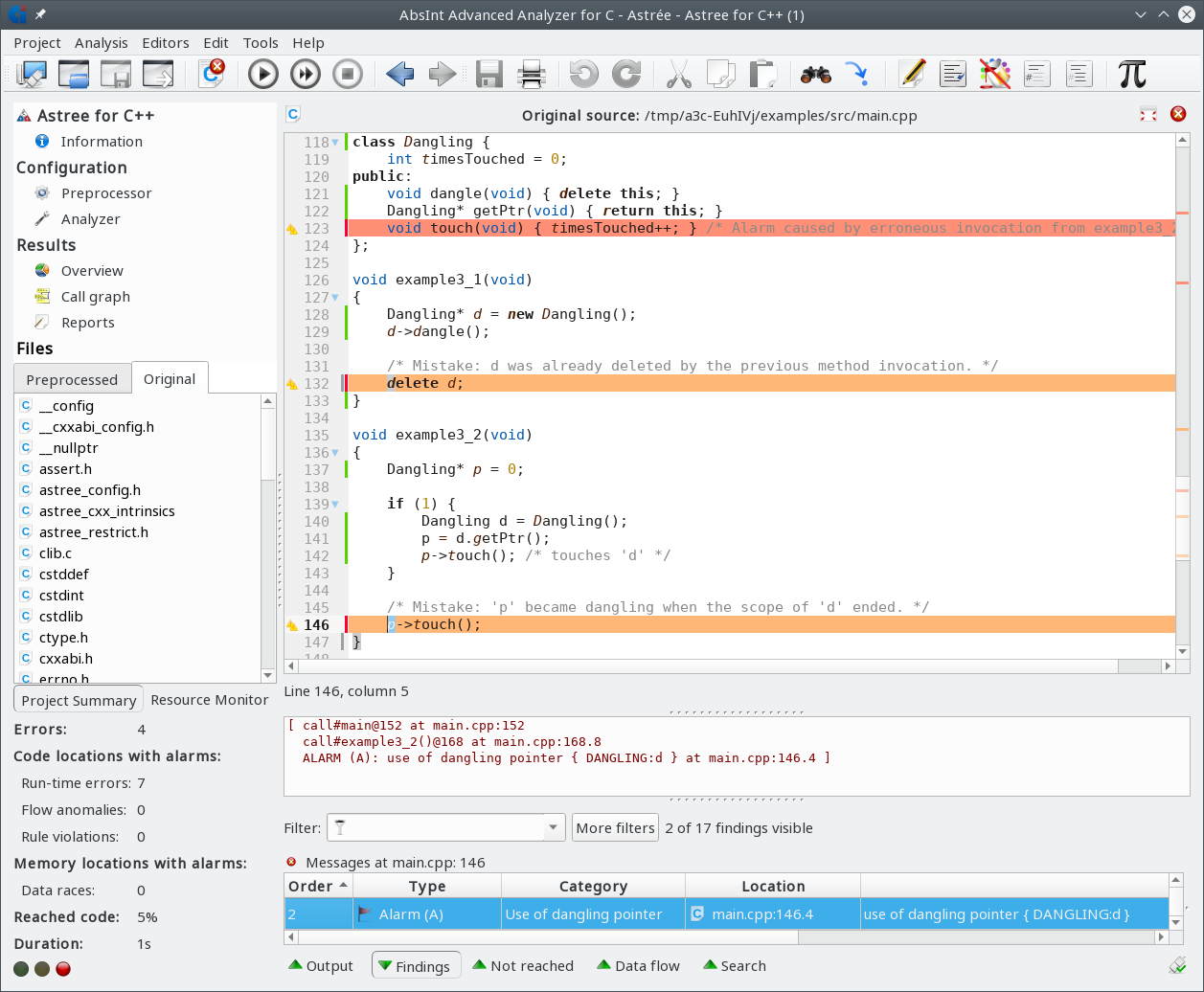Open the Call graph results view

[x=96, y=297]
